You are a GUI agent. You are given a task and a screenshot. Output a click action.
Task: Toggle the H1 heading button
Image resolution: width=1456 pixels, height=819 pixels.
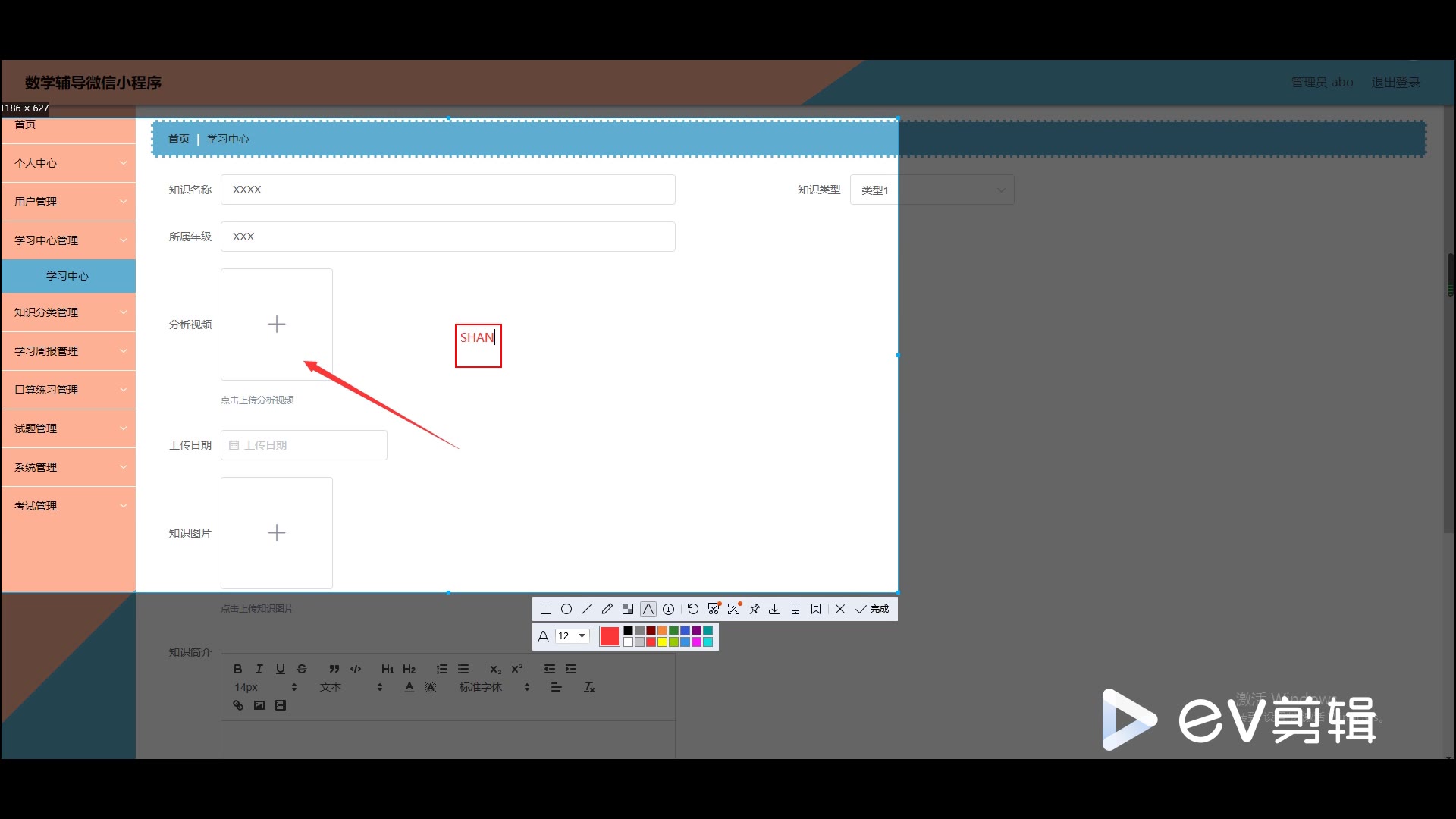388,669
